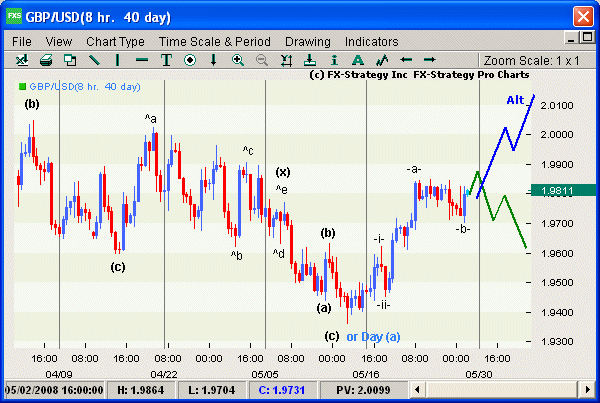Close the GBP/USD chart window
Image resolution: width=600 pixels, height=403 pixels.
(583, 17)
